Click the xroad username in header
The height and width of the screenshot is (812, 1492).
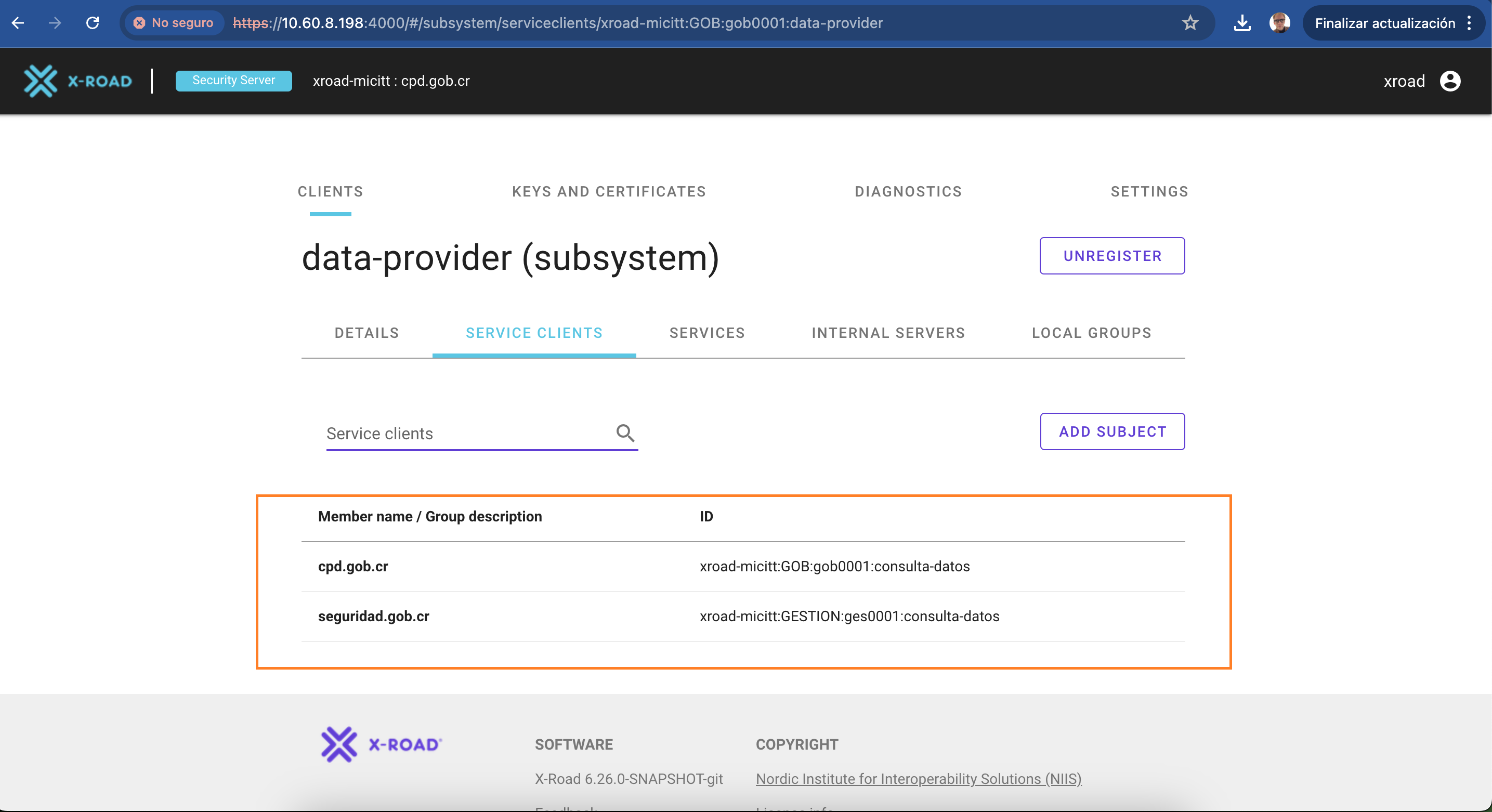coord(1404,81)
